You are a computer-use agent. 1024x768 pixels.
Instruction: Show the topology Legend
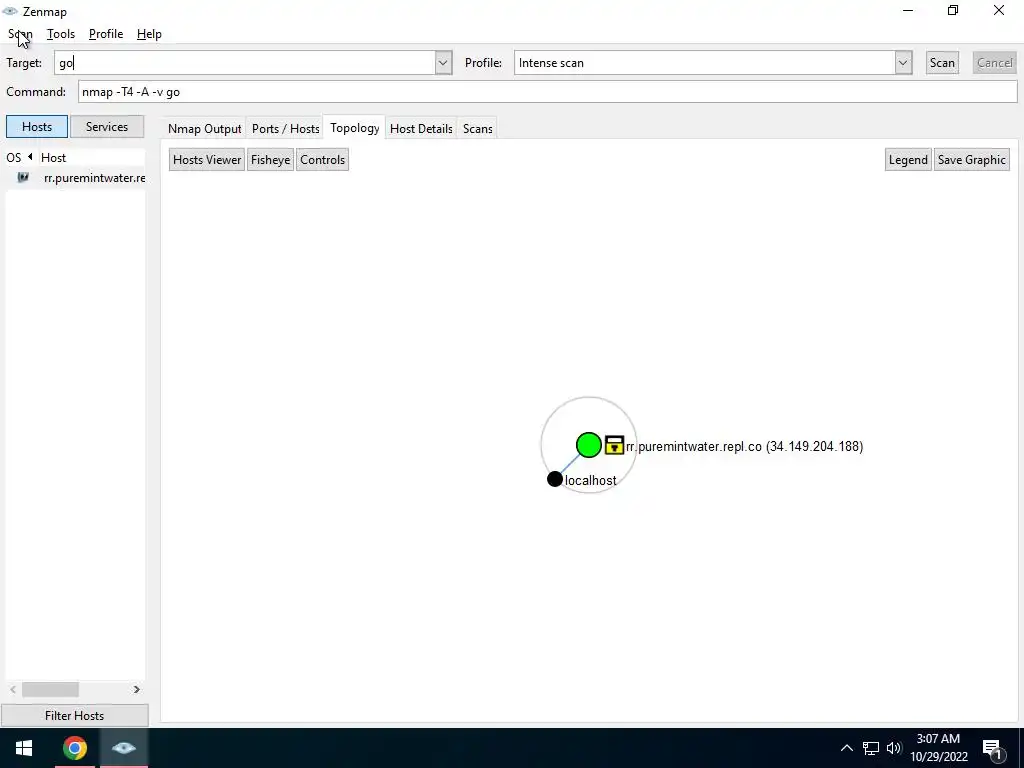tap(908, 160)
